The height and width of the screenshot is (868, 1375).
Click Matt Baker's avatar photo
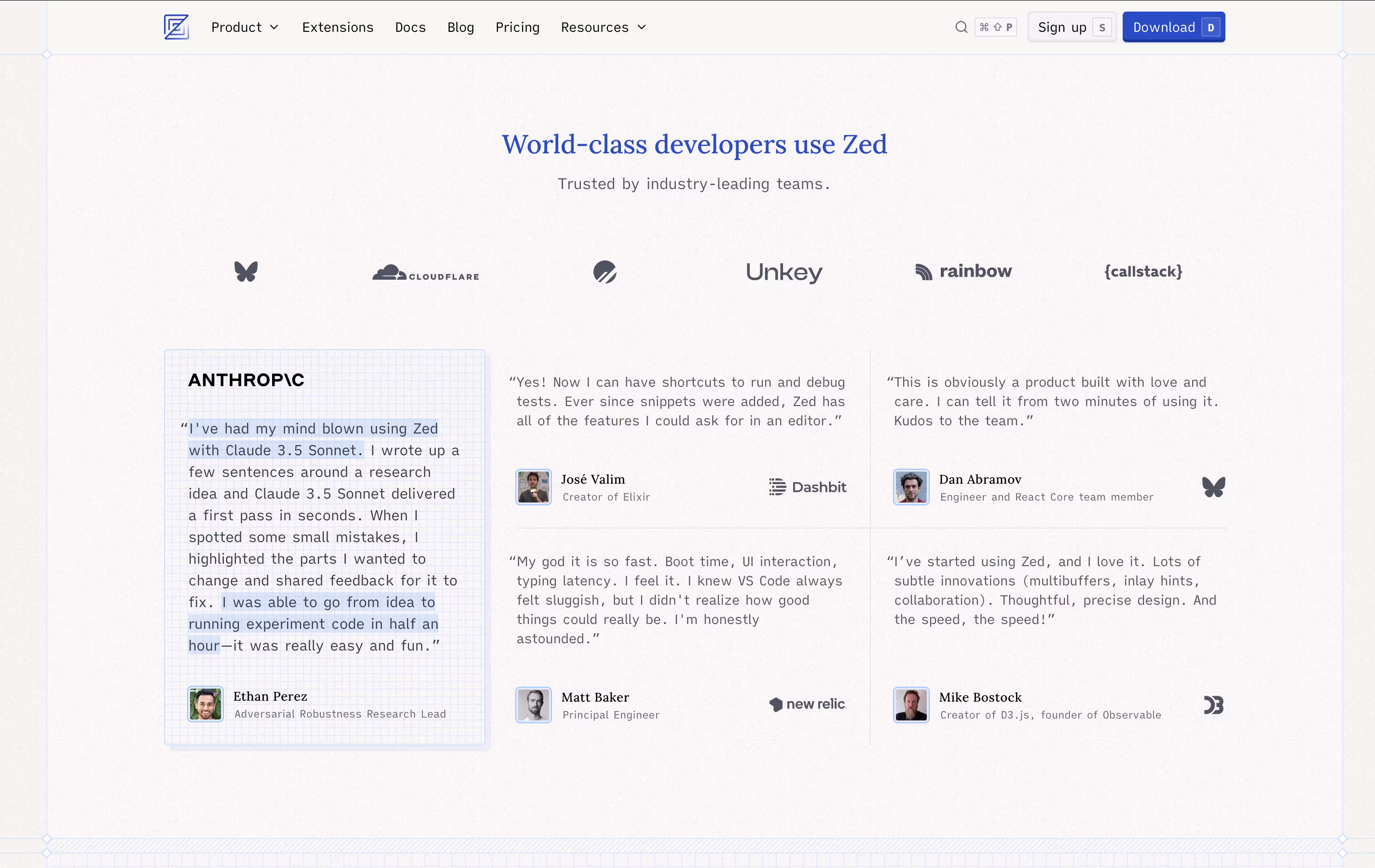click(533, 705)
